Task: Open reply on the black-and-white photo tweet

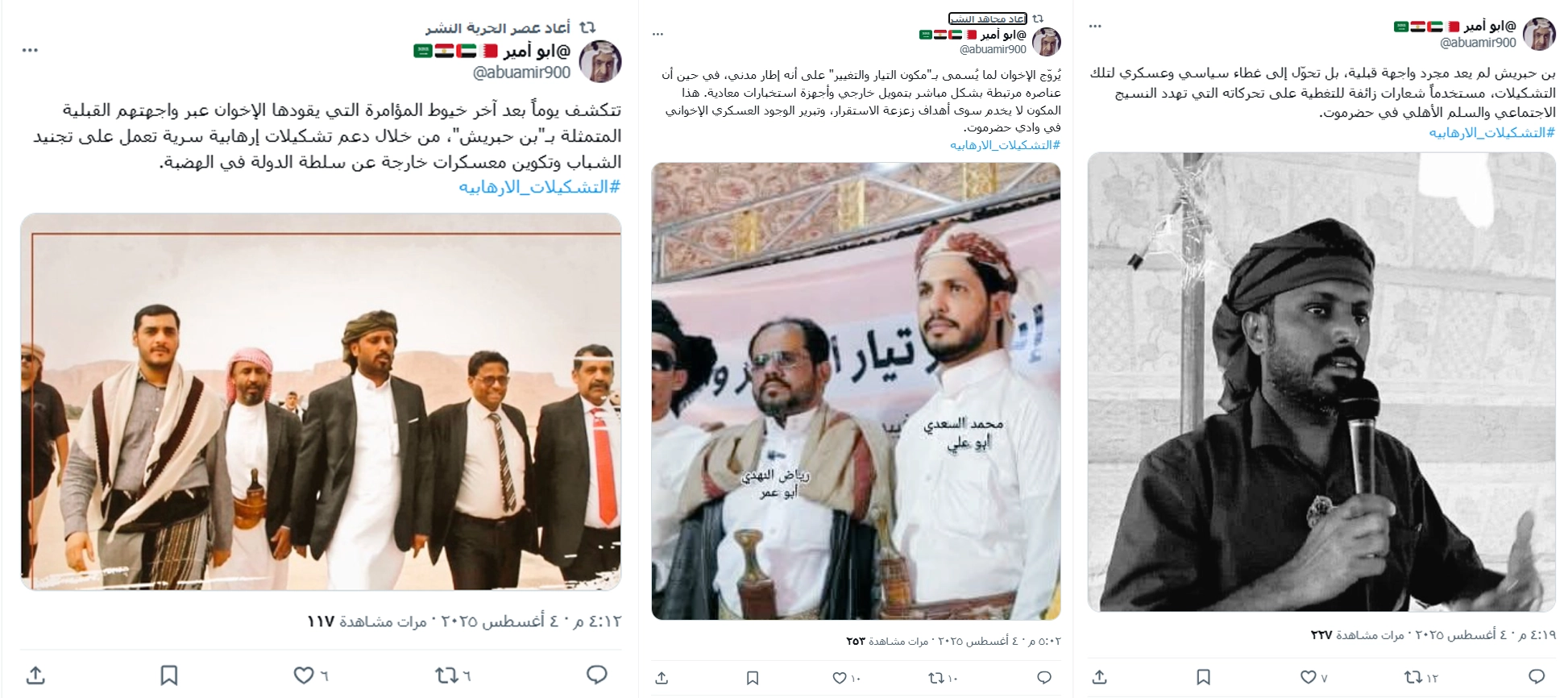Action: pos(1537,677)
